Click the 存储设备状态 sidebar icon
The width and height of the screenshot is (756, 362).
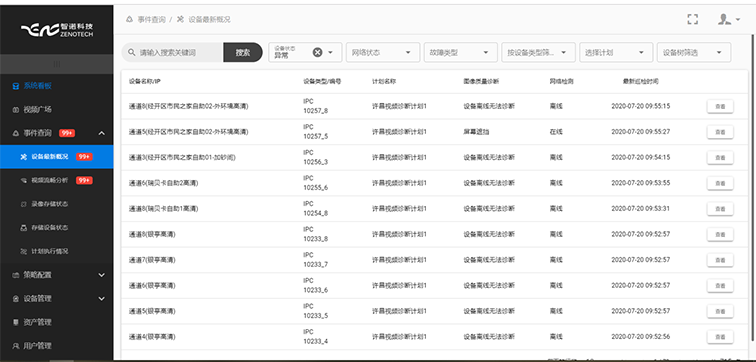point(24,228)
